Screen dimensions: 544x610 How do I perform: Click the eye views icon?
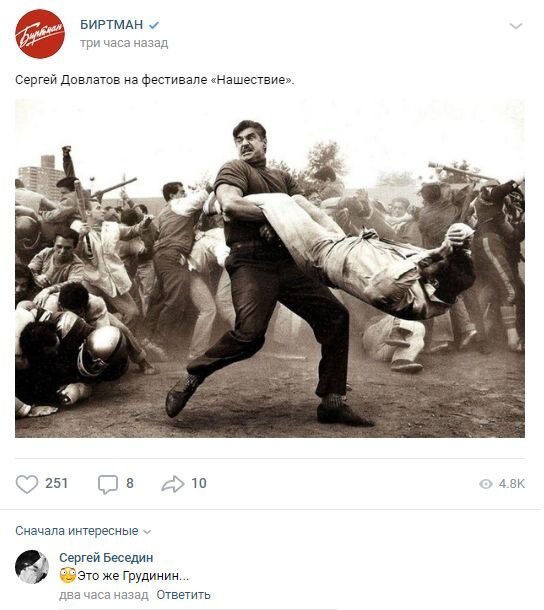[x=486, y=484]
